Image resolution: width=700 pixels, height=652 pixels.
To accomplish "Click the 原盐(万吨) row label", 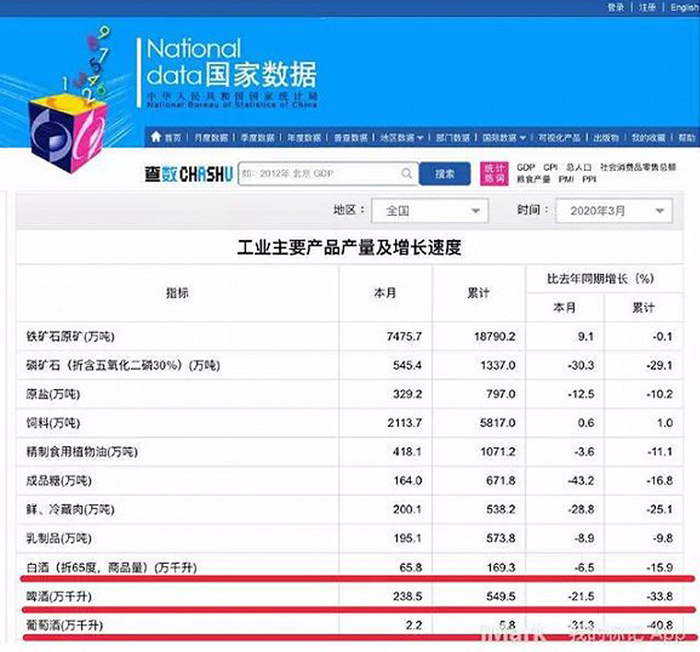I will point(53,394).
